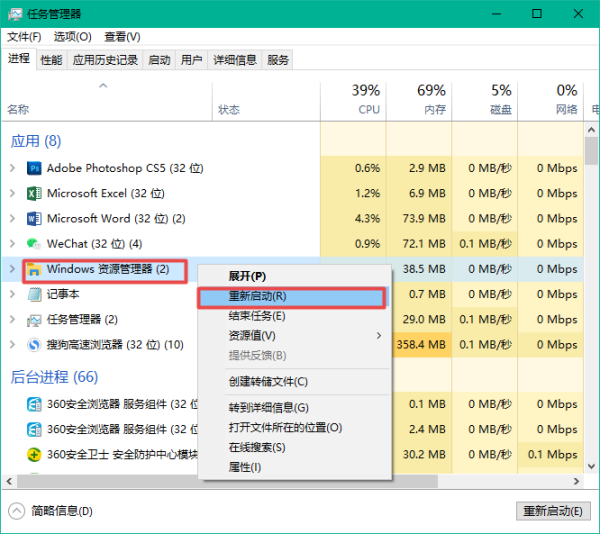This screenshot has height=534, width=600.
Task: Sort by 网络 column header
Action: click(551, 101)
